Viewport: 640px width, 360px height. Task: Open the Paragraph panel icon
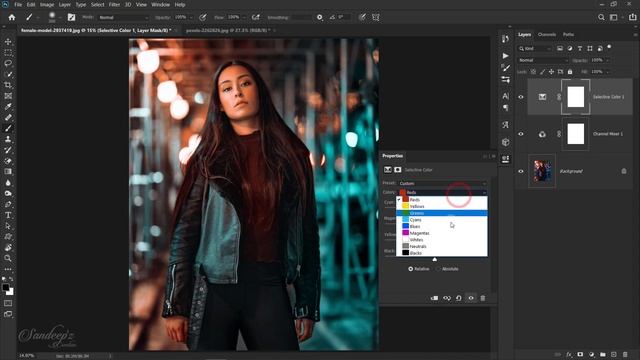(x=505, y=108)
